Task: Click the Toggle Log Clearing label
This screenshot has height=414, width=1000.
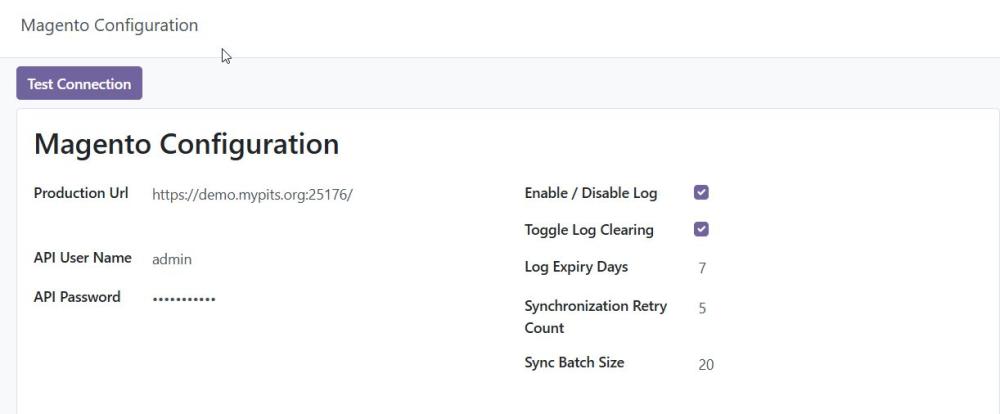Action: tap(589, 230)
